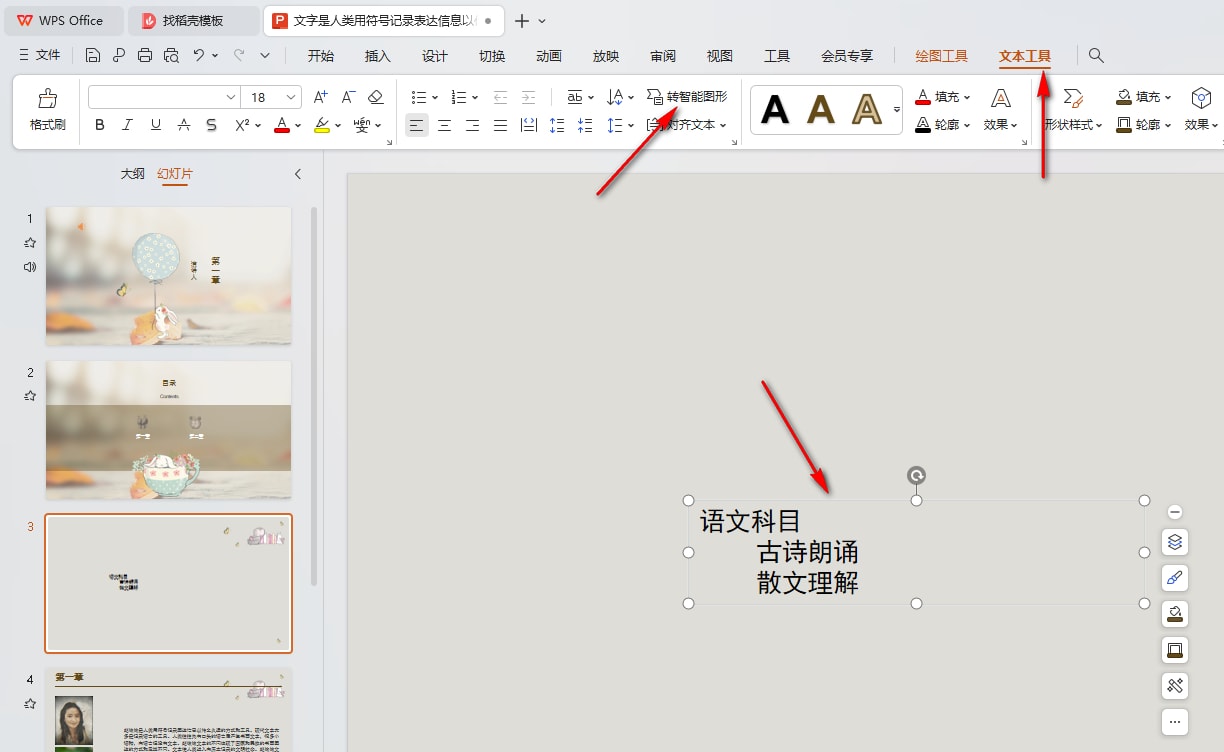Toggle bold formatting
Viewport: 1224px width, 752px height.
tap(99, 125)
